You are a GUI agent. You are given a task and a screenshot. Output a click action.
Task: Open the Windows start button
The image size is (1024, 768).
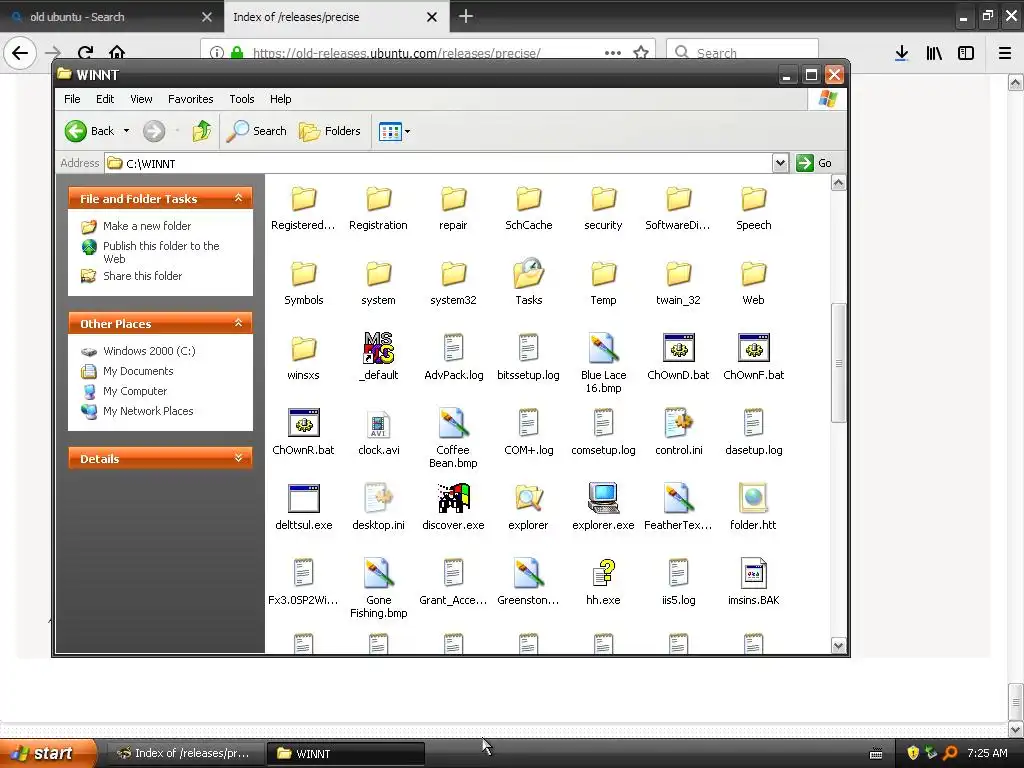coord(47,753)
